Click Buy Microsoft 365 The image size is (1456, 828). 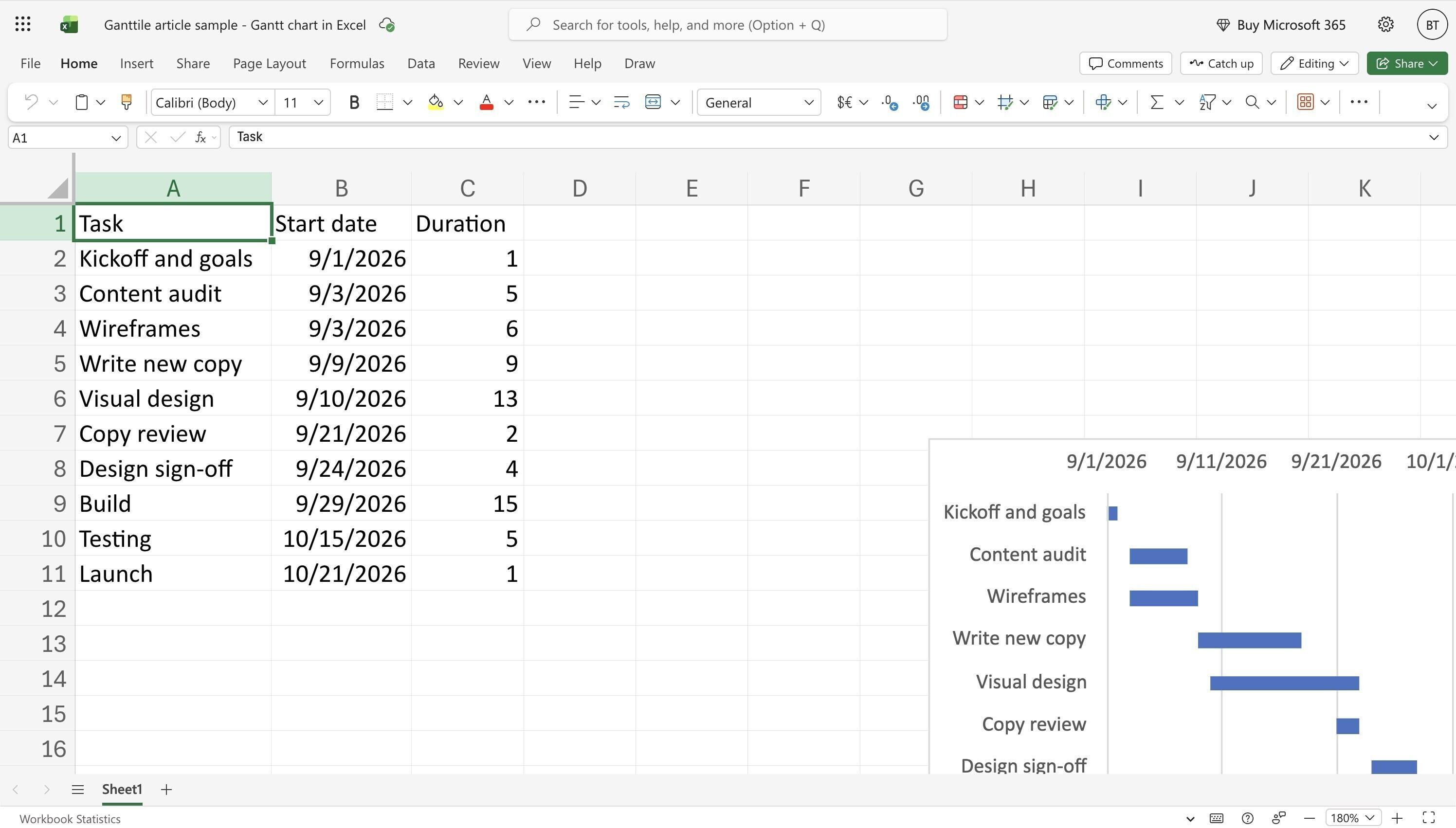click(x=1281, y=24)
